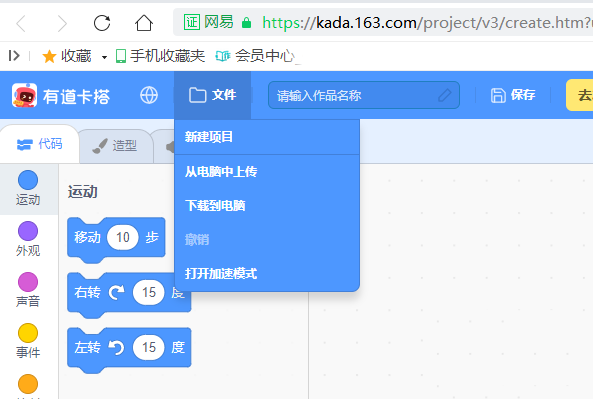Click the yellow button beside 保存

[579, 95]
